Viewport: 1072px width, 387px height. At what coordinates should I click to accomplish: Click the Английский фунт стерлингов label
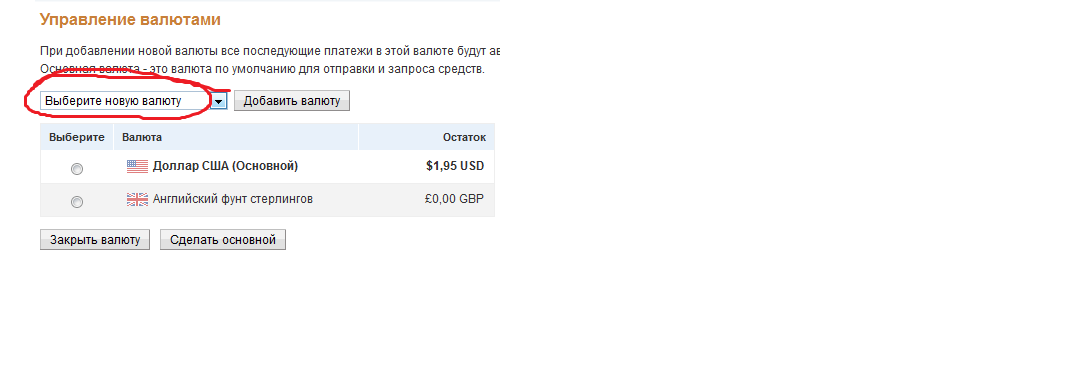click(x=233, y=200)
